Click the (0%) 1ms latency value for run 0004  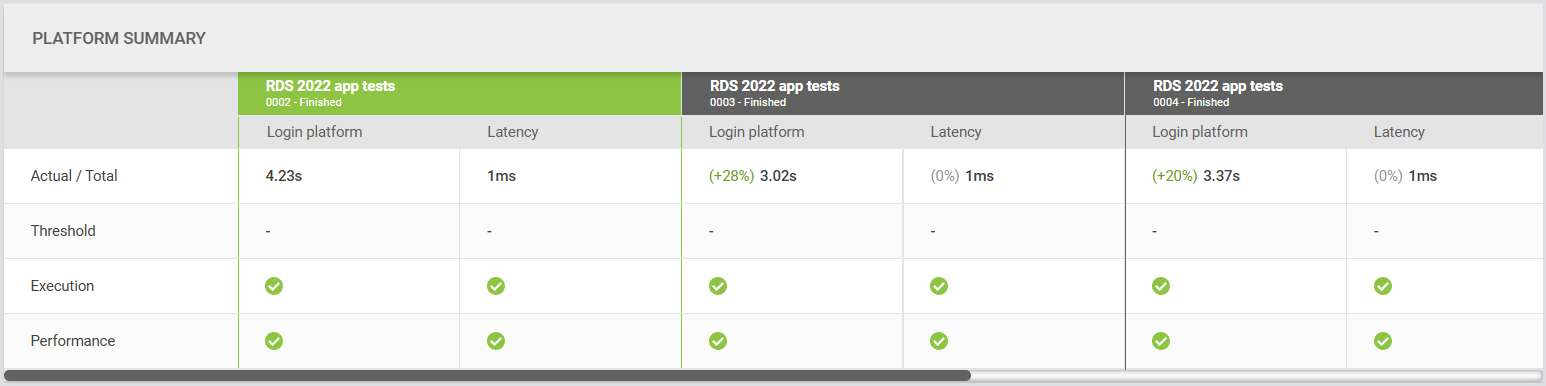tap(1405, 176)
